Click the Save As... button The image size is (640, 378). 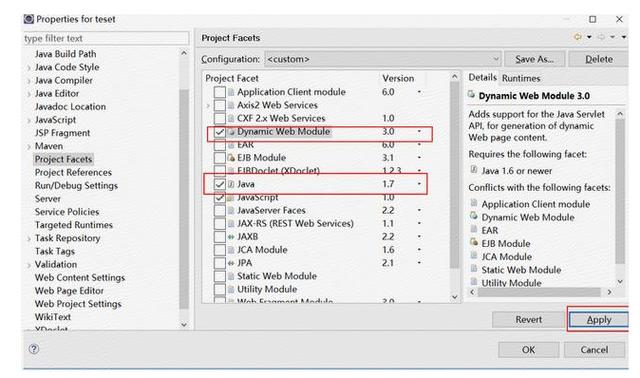534,59
